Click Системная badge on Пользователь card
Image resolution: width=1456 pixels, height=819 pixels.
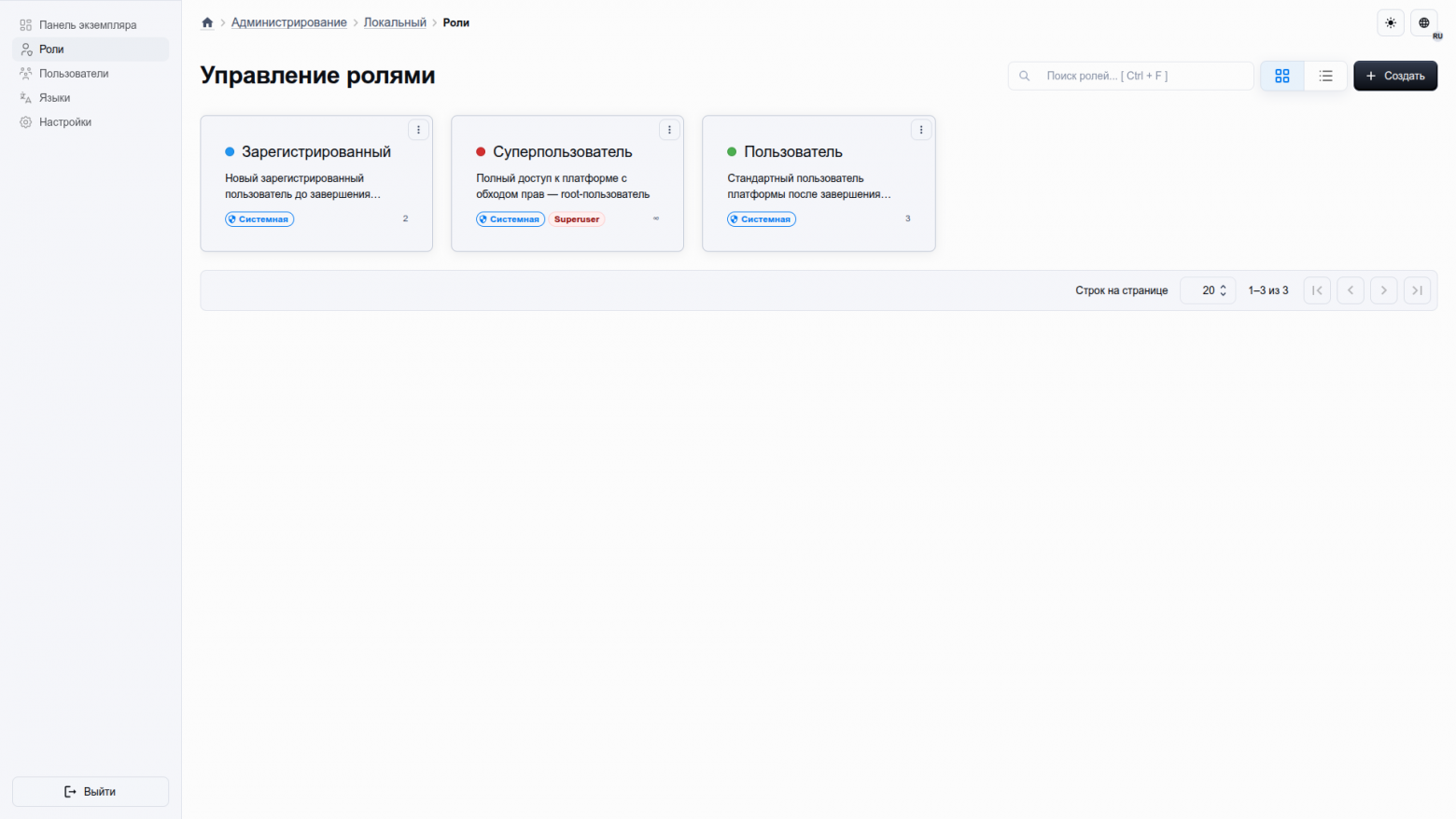762,219
